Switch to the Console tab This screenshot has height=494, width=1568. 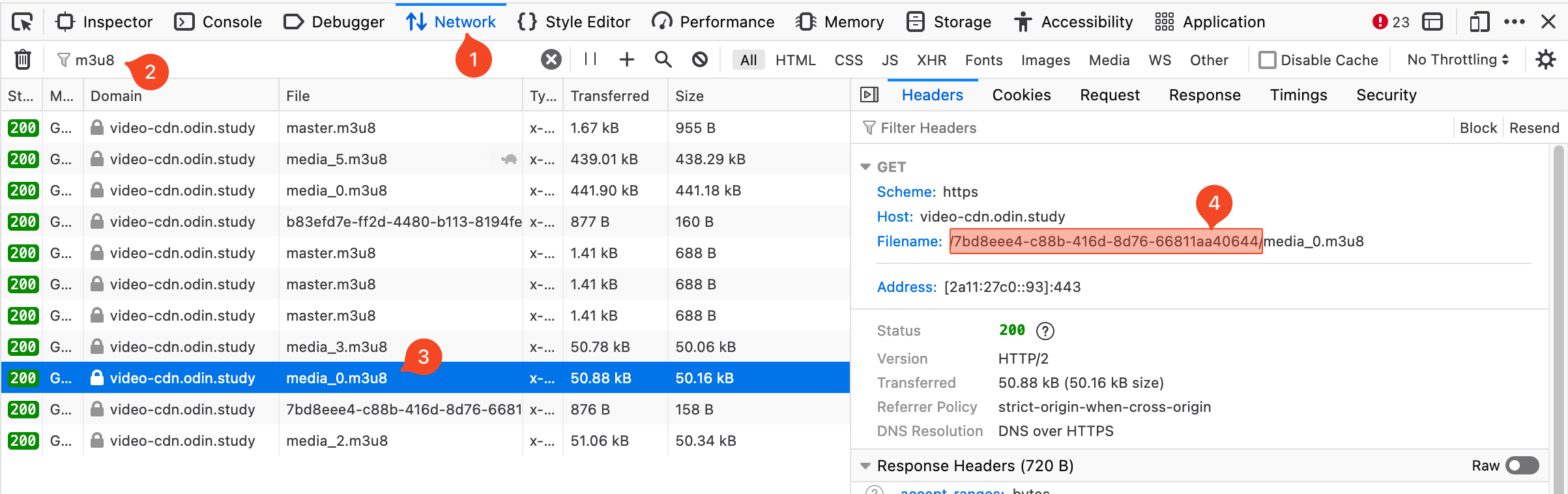pos(218,22)
